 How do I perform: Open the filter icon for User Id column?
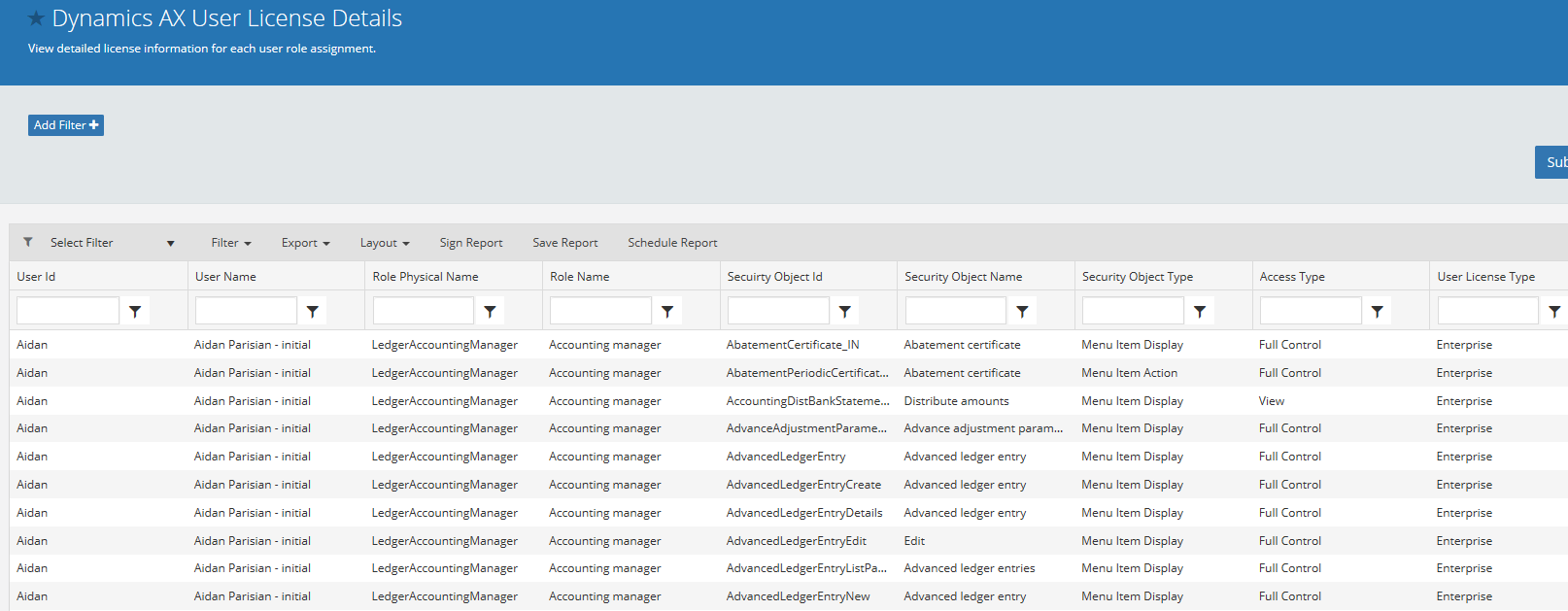[x=135, y=311]
